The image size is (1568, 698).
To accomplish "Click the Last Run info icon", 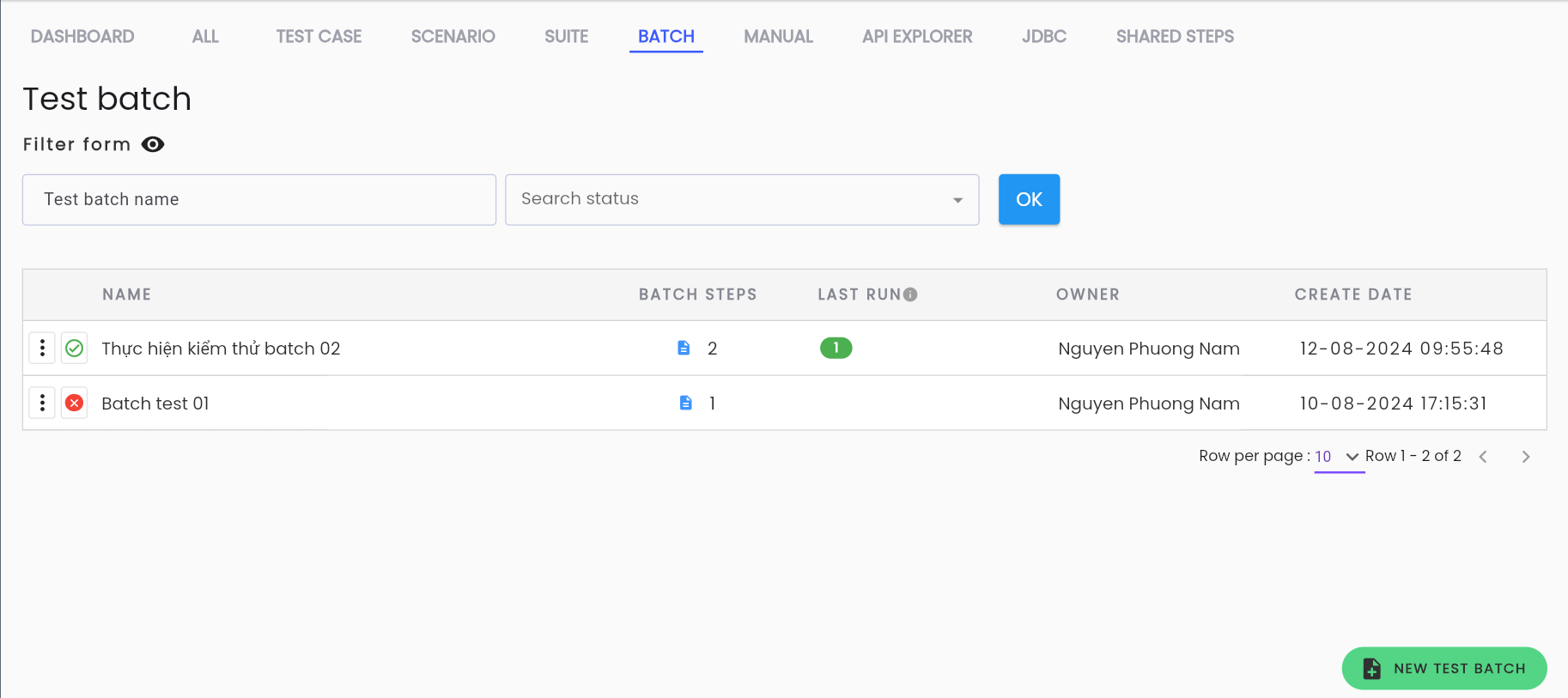I will click(x=910, y=294).
